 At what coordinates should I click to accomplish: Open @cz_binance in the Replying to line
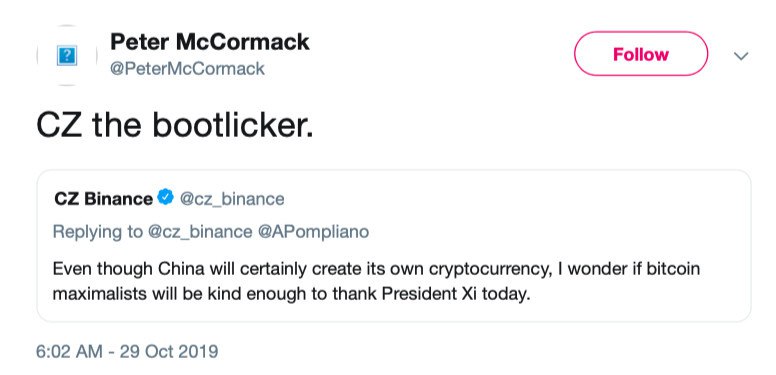[200, 232]
